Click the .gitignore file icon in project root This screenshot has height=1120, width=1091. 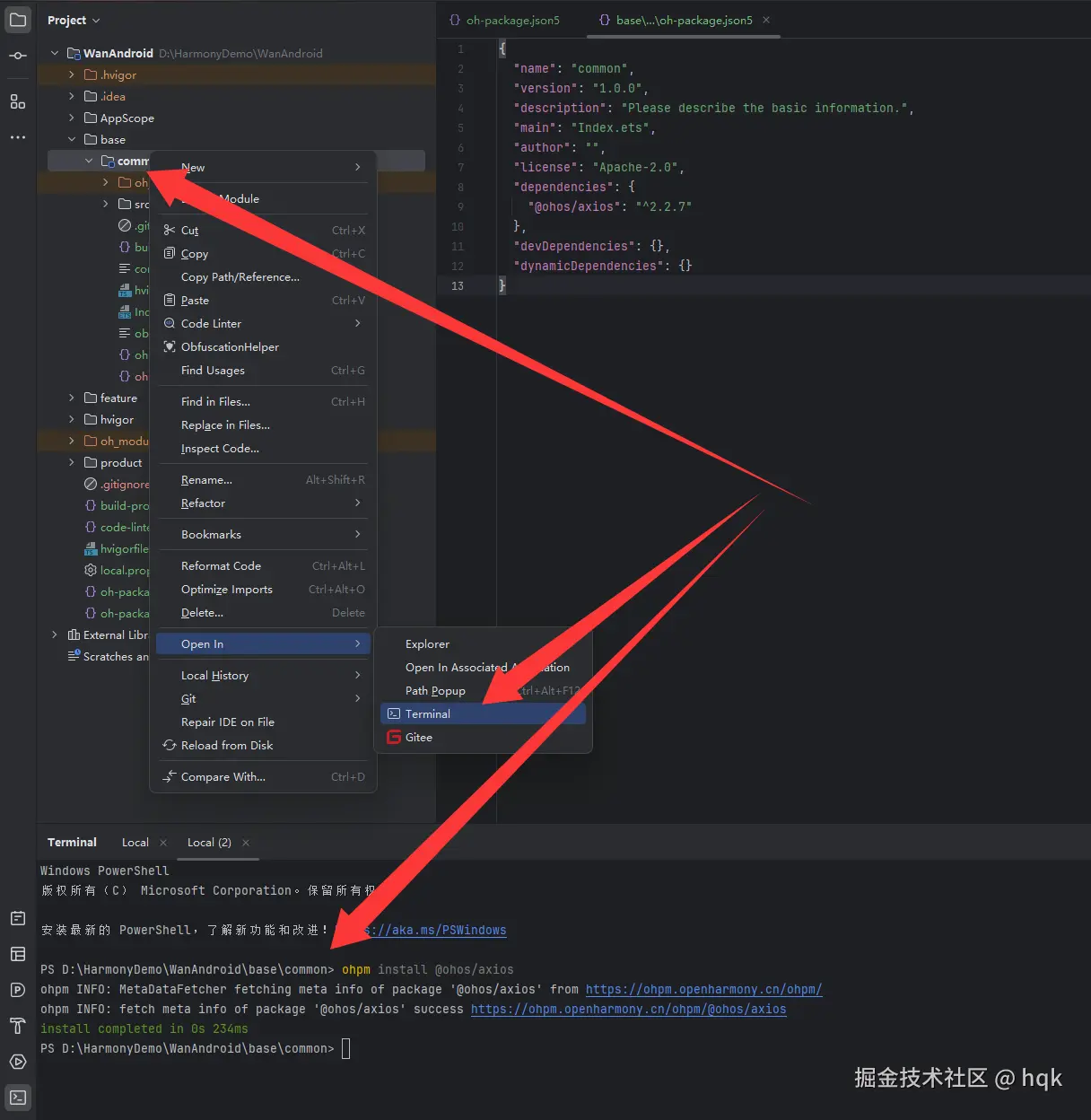(91, 485)
